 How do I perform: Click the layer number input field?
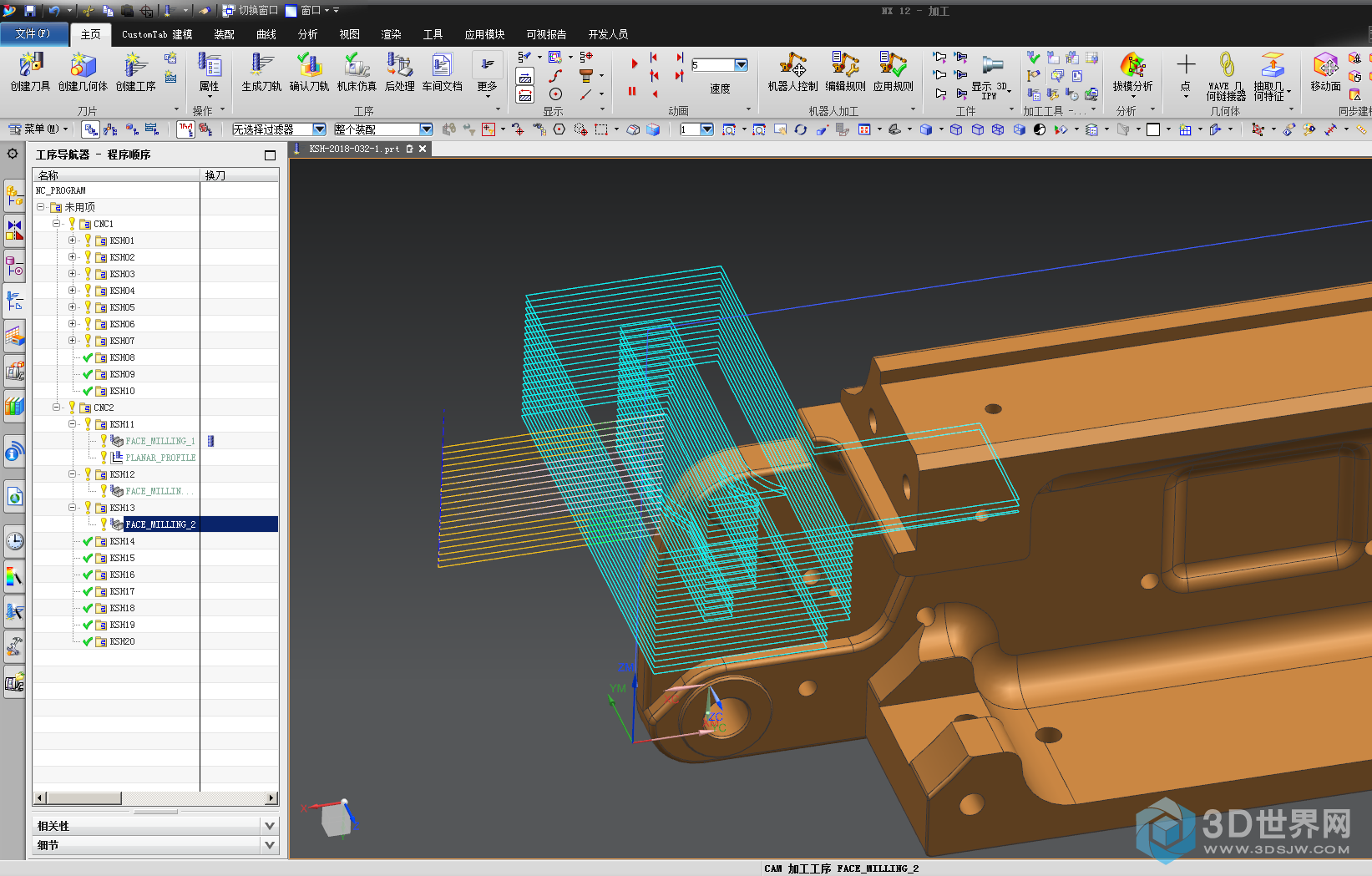(x=690, y=129)
